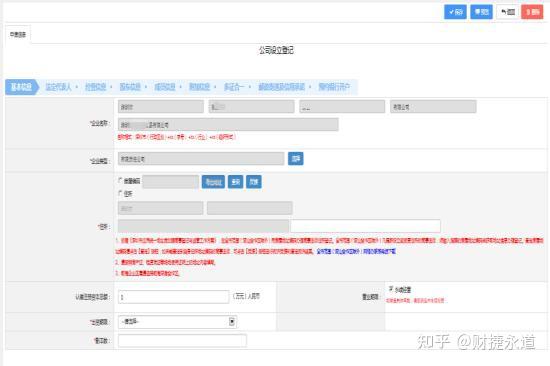Click the registered capital input showing 1
550x366 pixels.
(173, 297)
